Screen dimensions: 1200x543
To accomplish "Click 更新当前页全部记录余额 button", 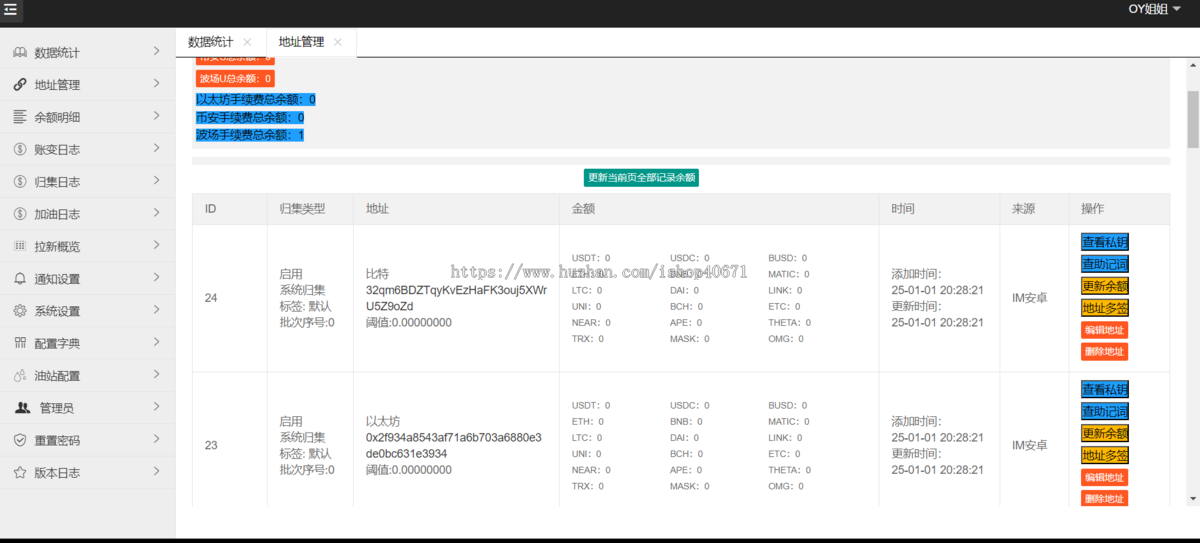I will [641, 177].
